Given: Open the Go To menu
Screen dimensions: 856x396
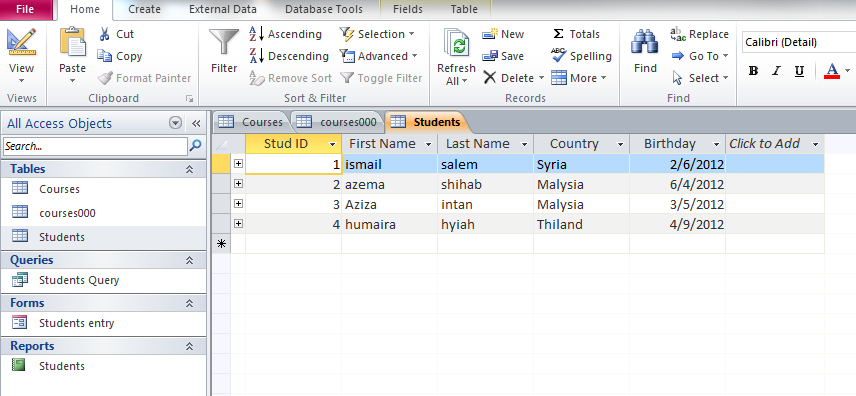Looking at the screenshot, I should (700, 56).
